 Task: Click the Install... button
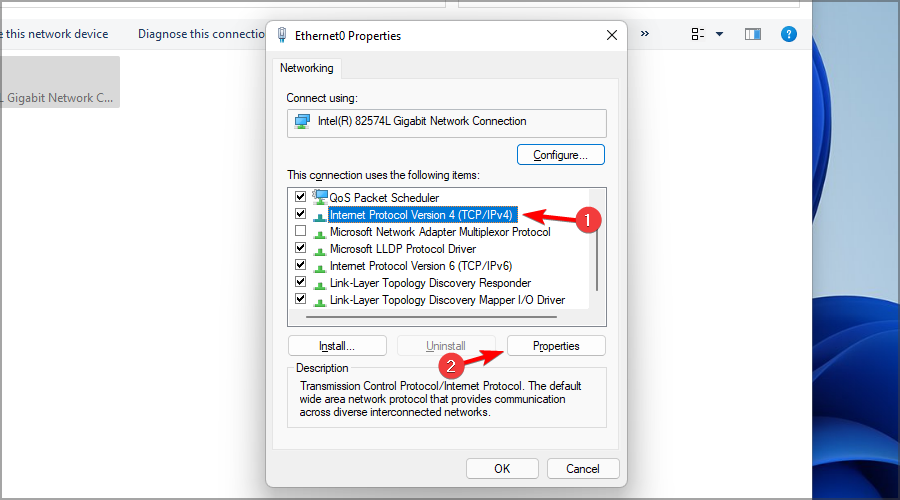[x=337, y=346]
